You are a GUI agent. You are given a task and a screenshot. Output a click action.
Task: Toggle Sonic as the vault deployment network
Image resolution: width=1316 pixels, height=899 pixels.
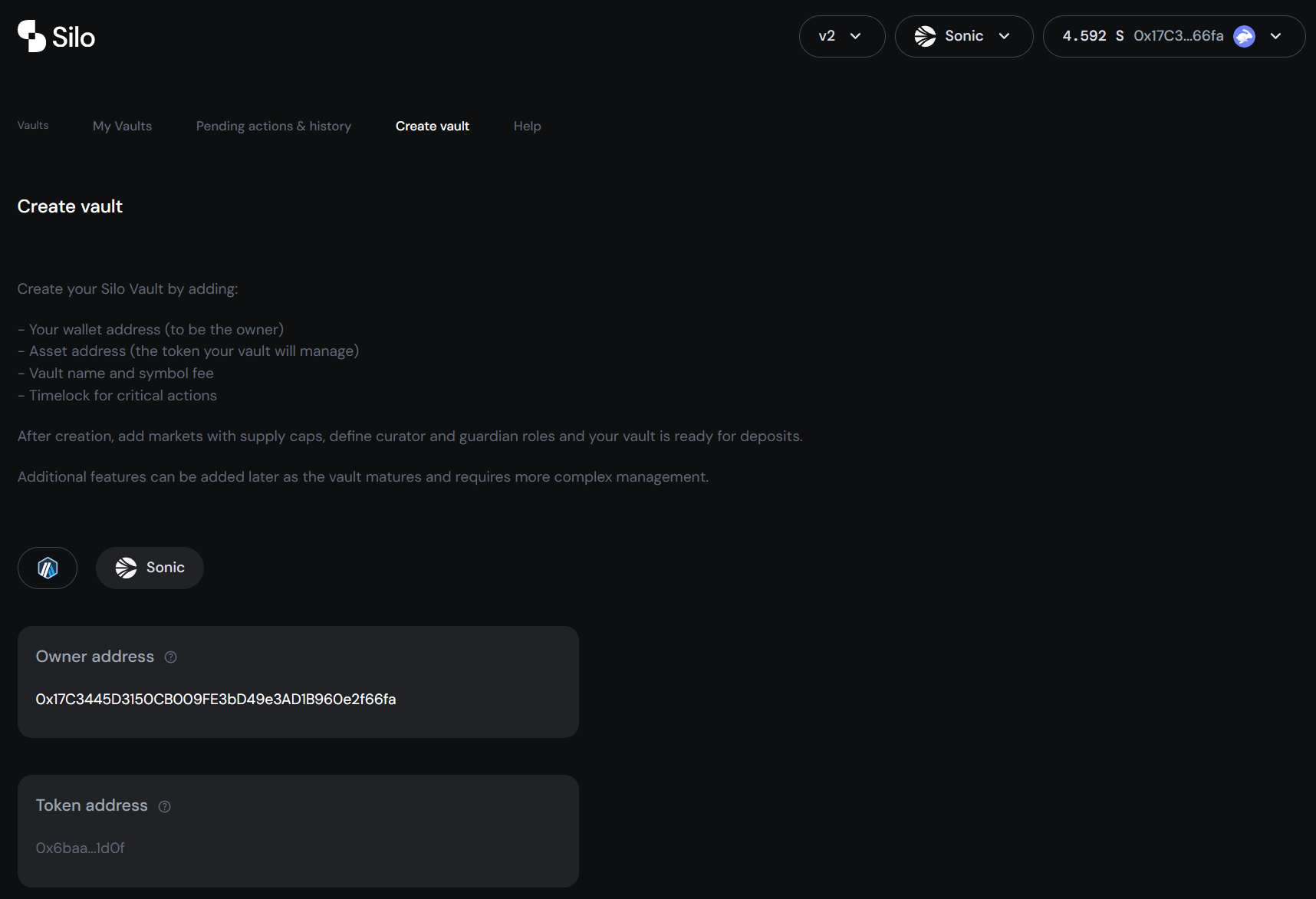click(x=149, y=568)
